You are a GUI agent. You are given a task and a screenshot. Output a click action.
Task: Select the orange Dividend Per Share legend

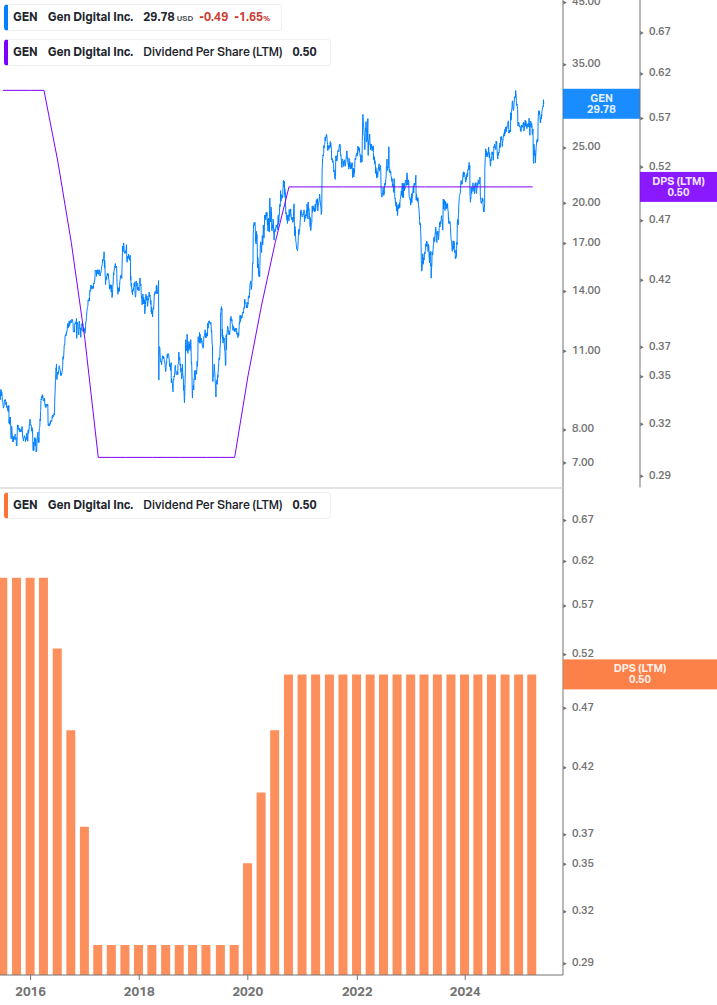point(167,505)
